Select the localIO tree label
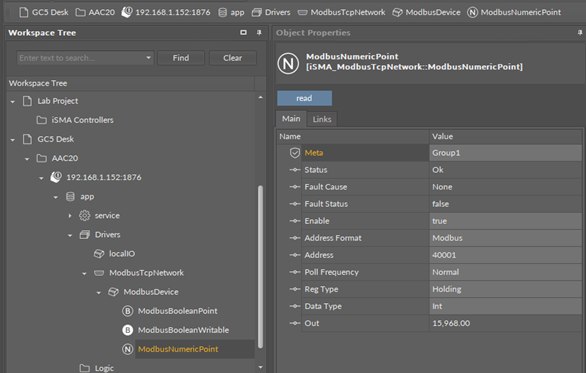Viewport: 586px width, 373px height. (x=122, y=254)
